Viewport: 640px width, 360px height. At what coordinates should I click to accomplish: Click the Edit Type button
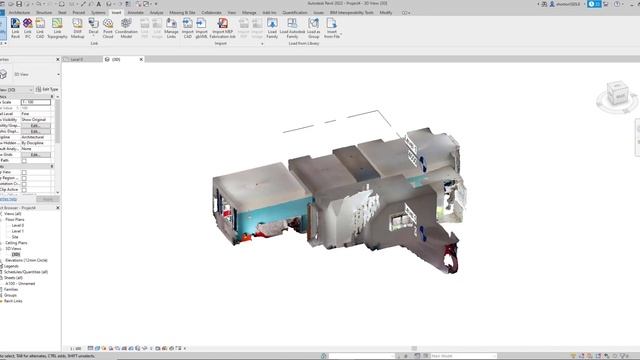47,89
